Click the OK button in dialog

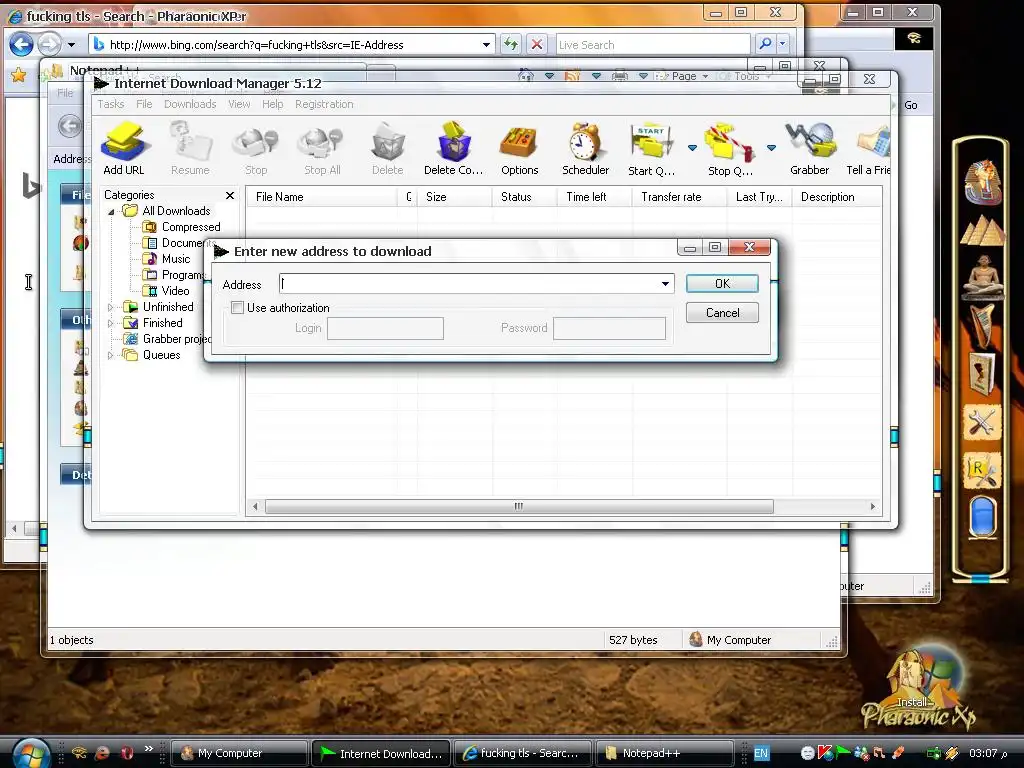point(722,283)
